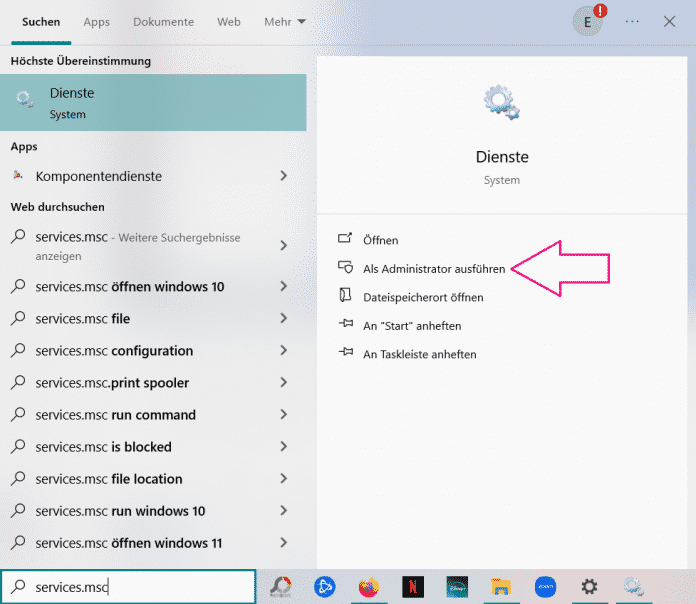Image resolution: width=696 pixels, height=604 pixels.
Task: Select the Web tab
Action: pos(229,21)
